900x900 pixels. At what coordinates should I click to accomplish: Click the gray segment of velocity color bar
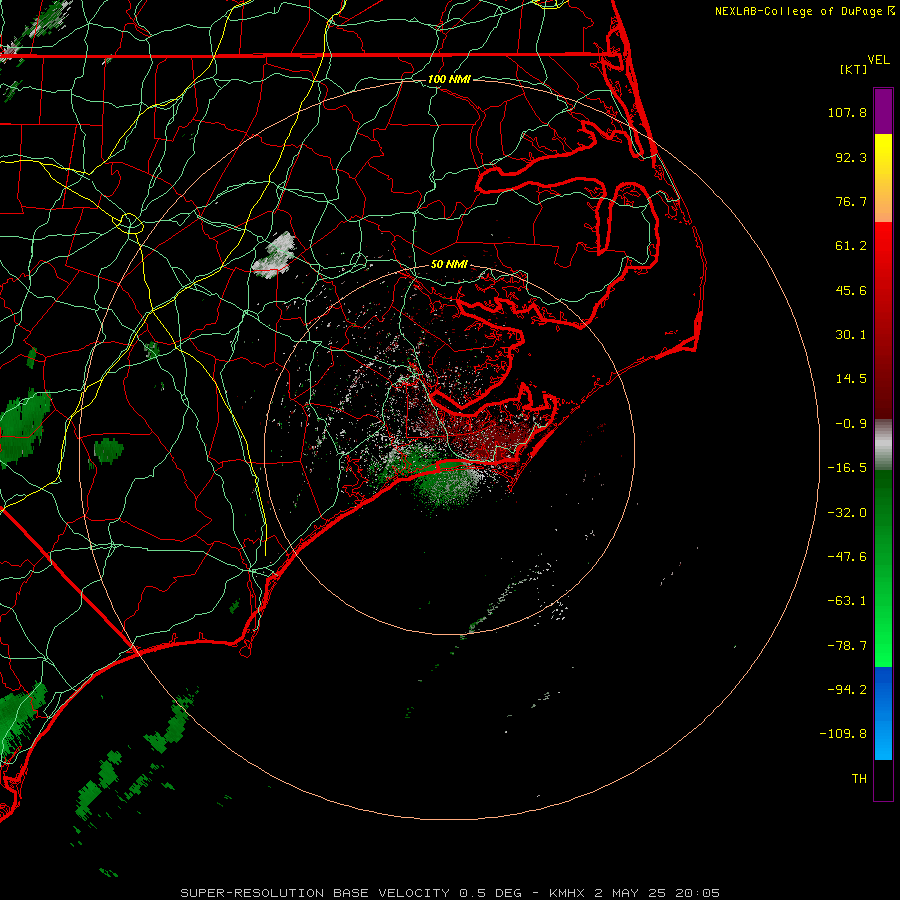point(883,445)
